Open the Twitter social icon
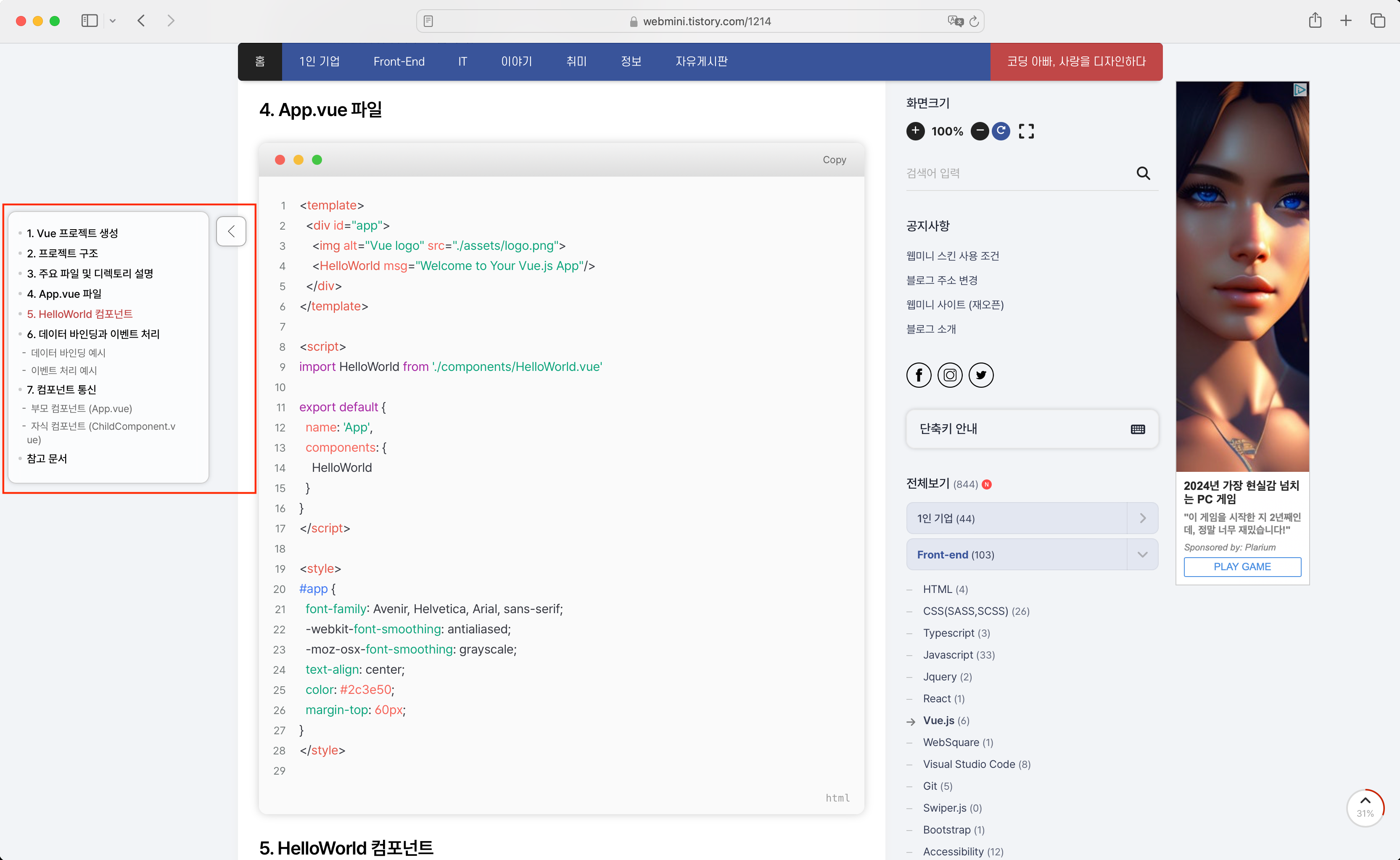The height and width of the screenshot is (860, 1400). click(x=981, y=375)
